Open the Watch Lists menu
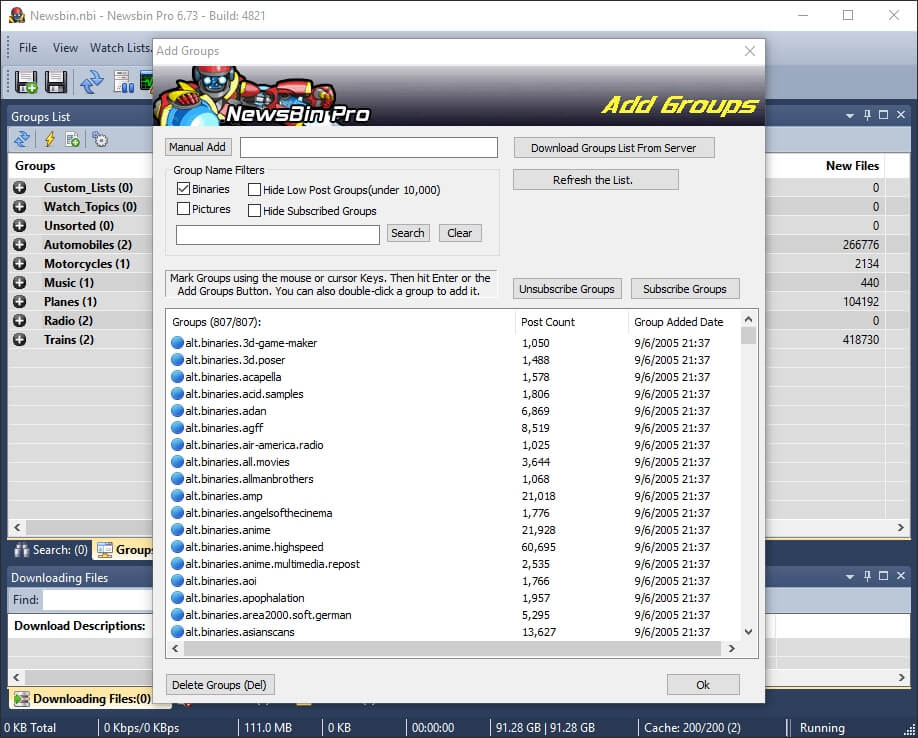The height and width of the screenshot is (738, 918). pos(120,48)
